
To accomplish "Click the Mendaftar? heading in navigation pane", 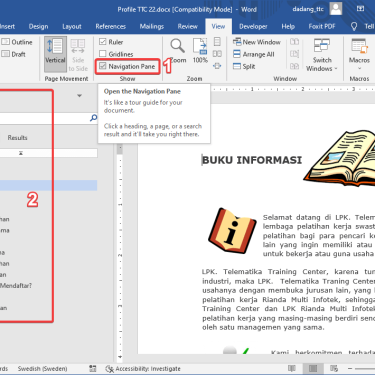I will [16, 286].
